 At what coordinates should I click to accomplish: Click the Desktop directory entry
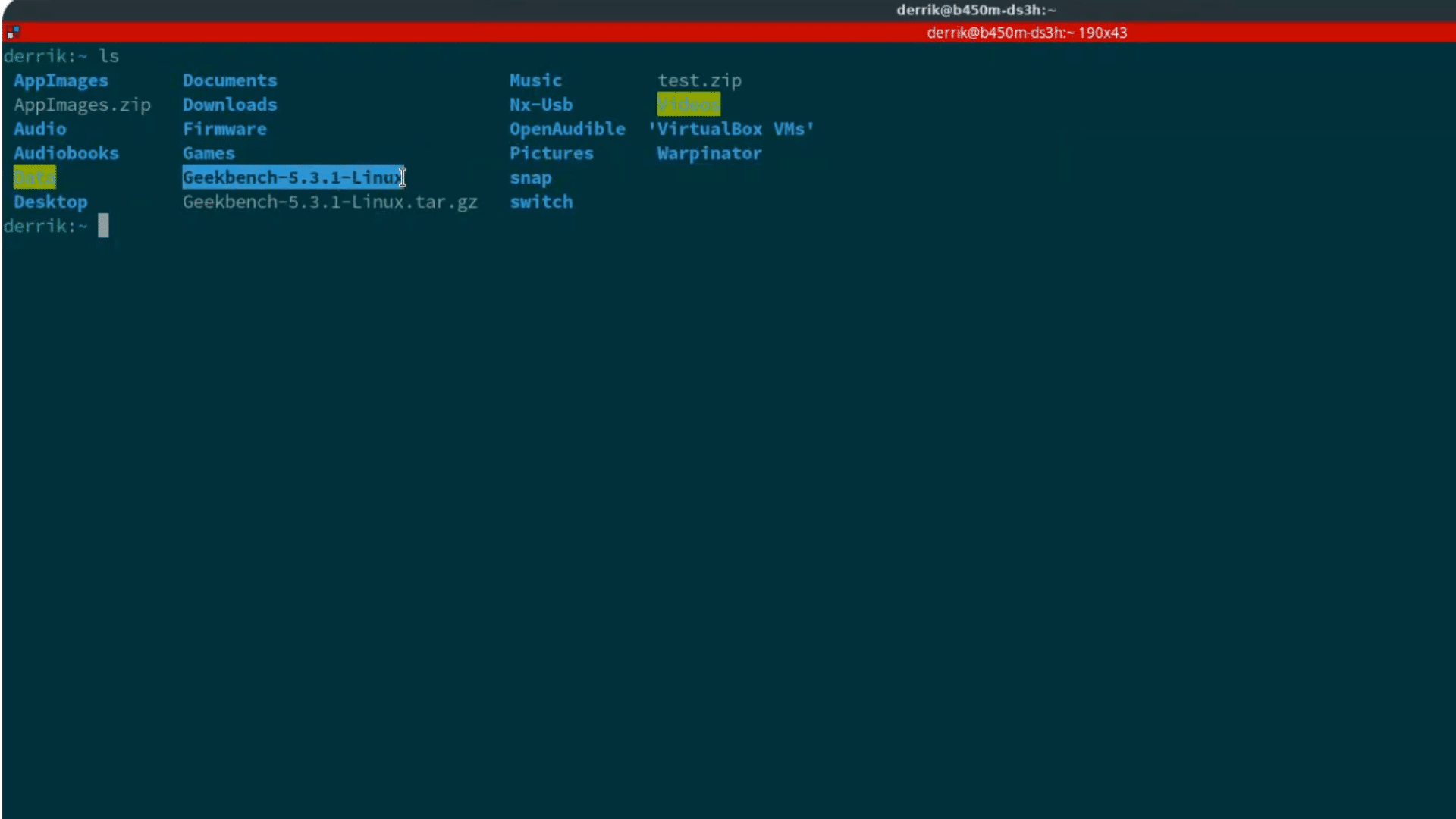pyautogui.click(x=50, y=202)
